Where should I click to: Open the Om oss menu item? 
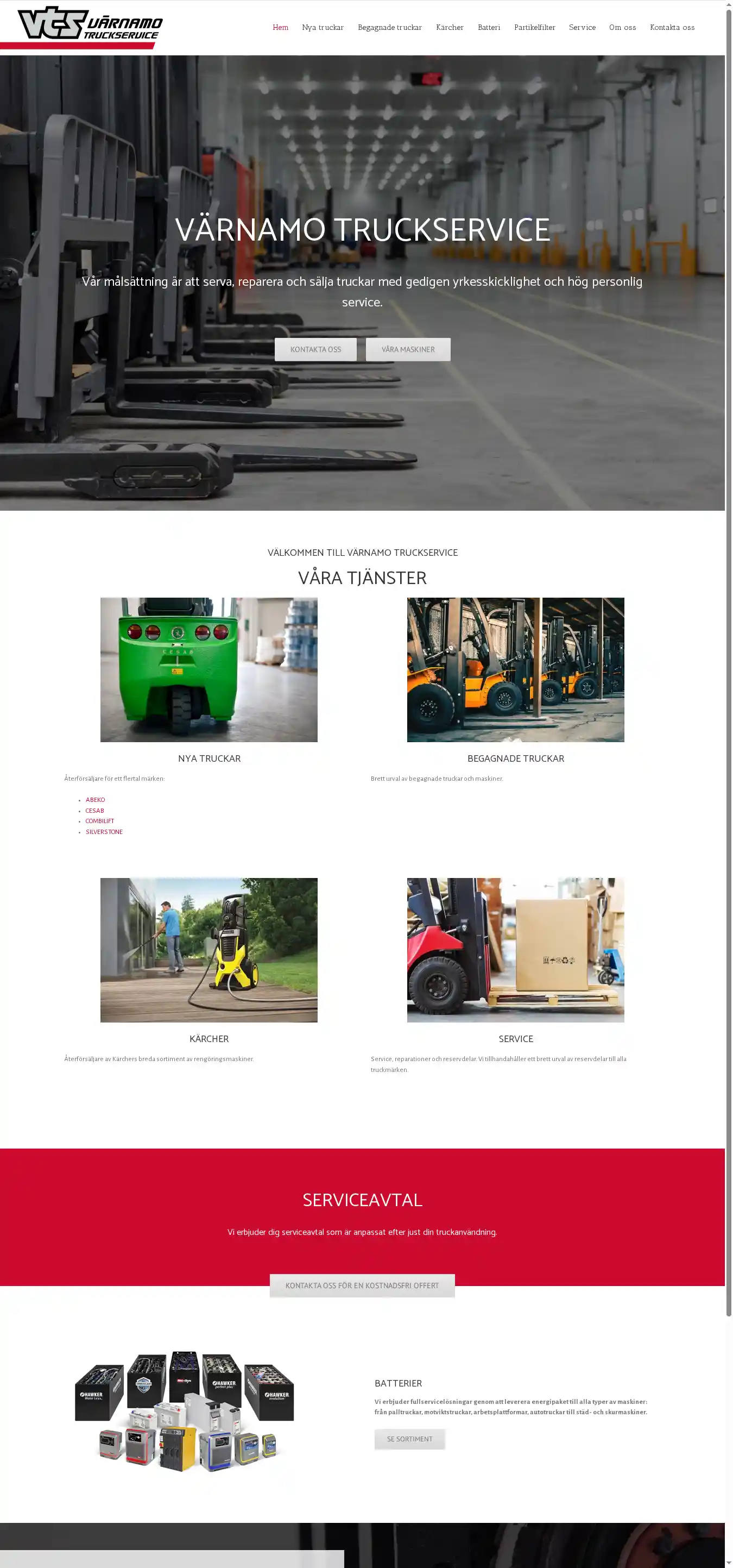point(622,27)
